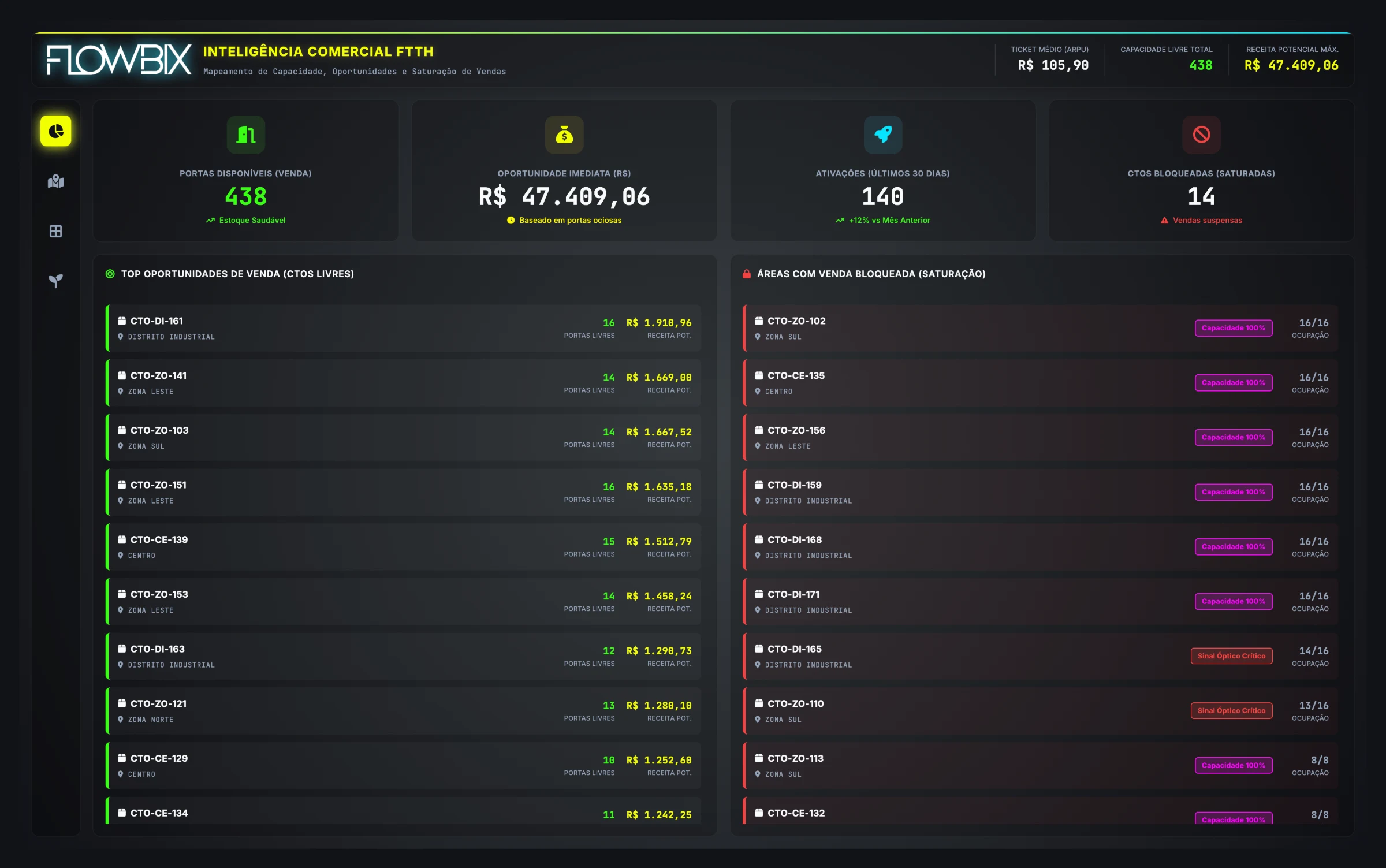Open the sprout growth sidebar icon
The height and width of the screenshot is (868, 1386).
[55, 281]
